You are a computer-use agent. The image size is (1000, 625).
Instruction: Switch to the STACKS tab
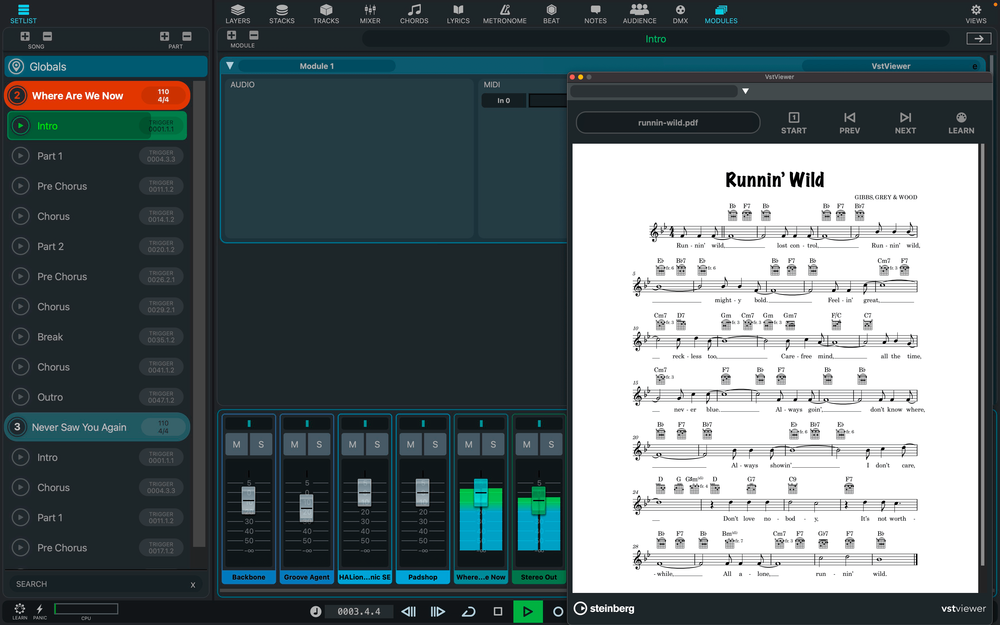click(282, 14)
